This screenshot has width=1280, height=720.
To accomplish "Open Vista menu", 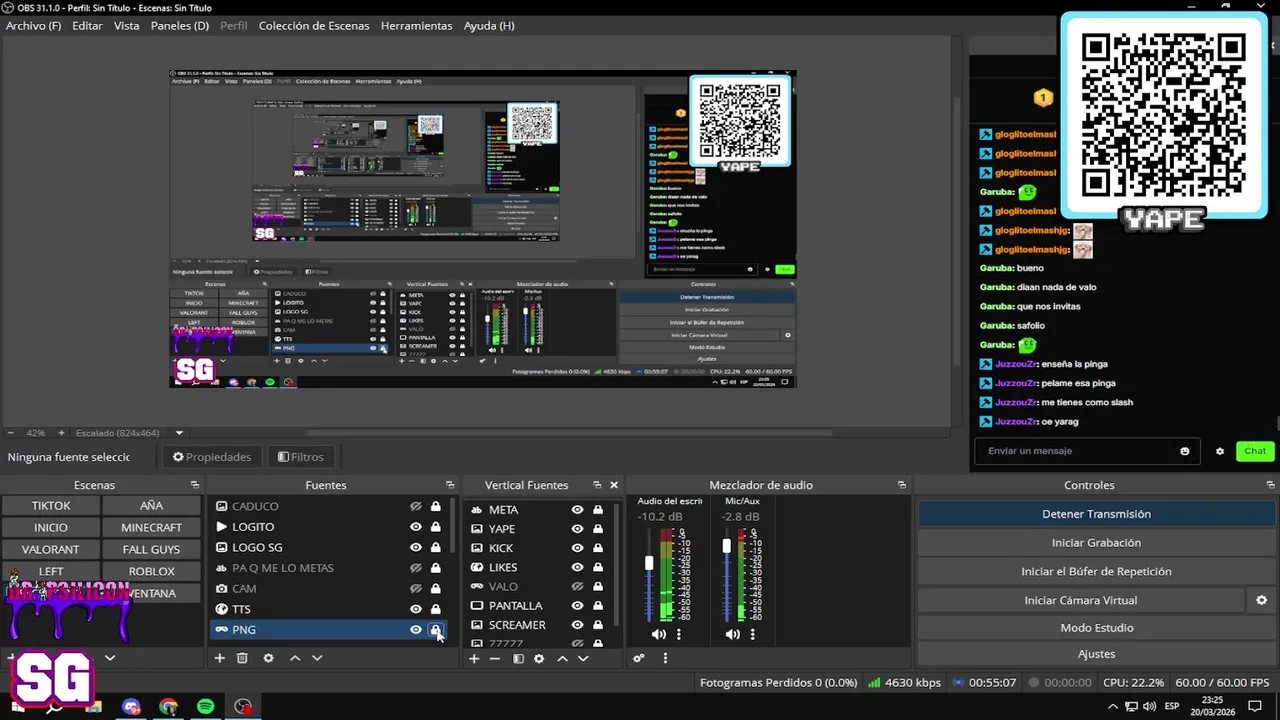I will coord(127,25).
